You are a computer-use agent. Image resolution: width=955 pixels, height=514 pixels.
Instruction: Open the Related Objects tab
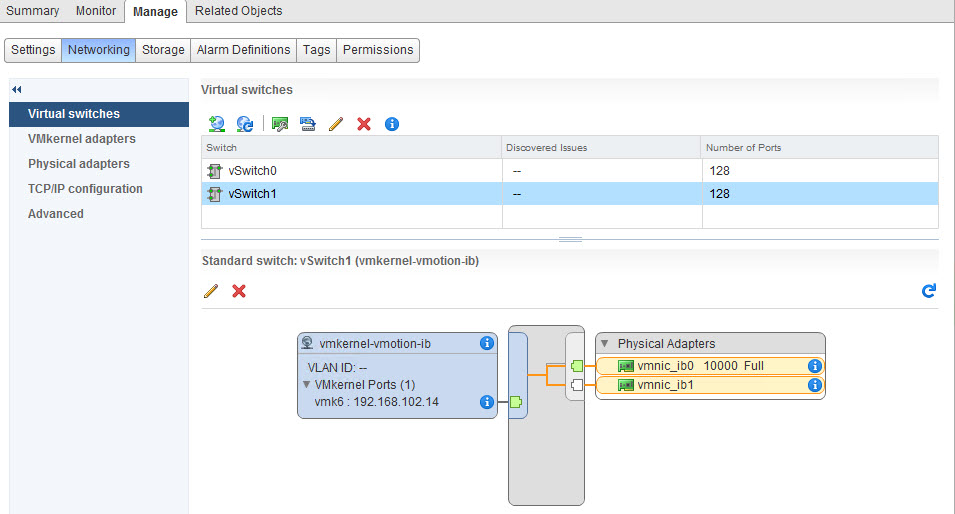tap(238, 11)
